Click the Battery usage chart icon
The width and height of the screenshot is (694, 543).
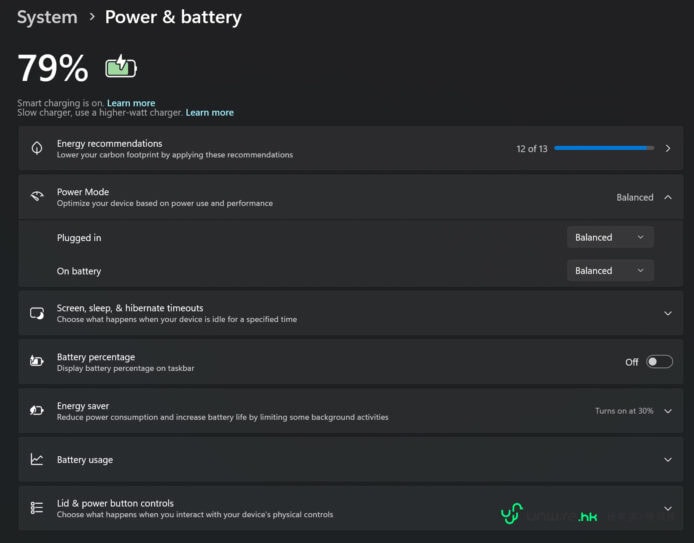[37, 459]
